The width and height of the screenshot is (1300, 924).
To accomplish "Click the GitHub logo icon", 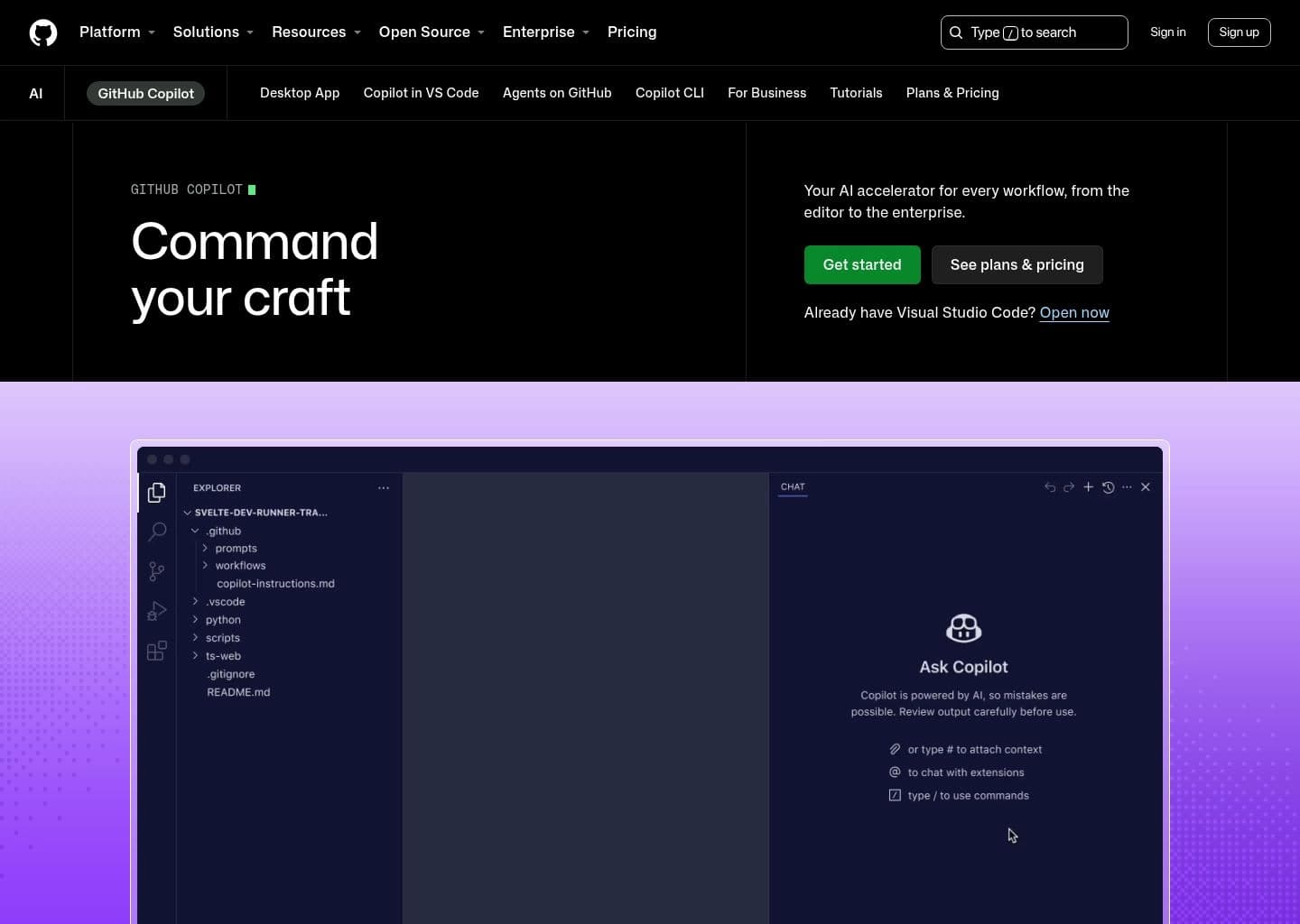I will [x=43, y=32].
